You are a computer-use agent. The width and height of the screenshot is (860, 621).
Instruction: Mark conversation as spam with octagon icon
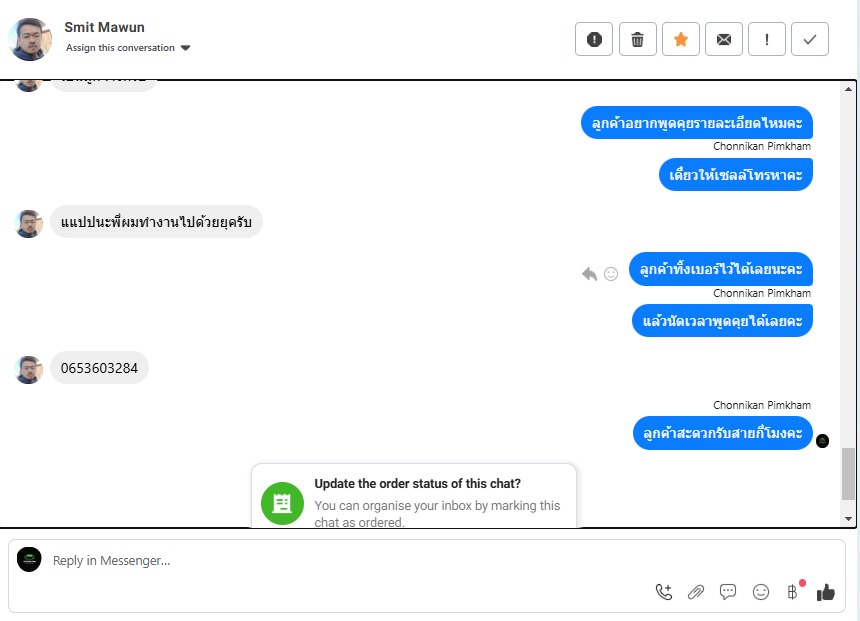point(593,39)
